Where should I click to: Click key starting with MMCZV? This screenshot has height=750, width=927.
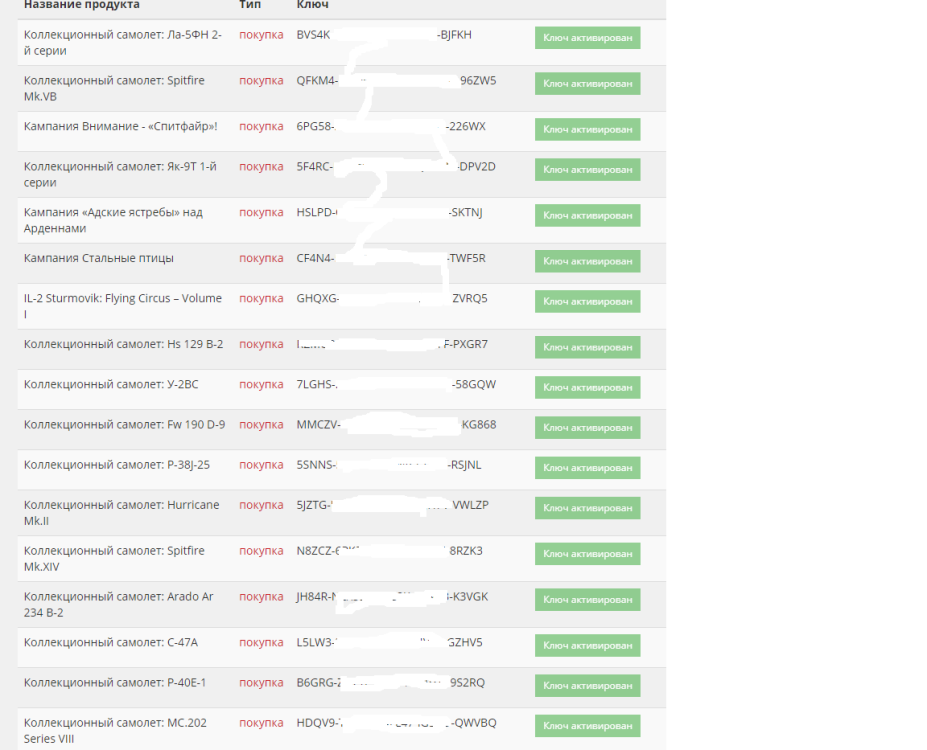pyautogui.click(x=396, y=424)
